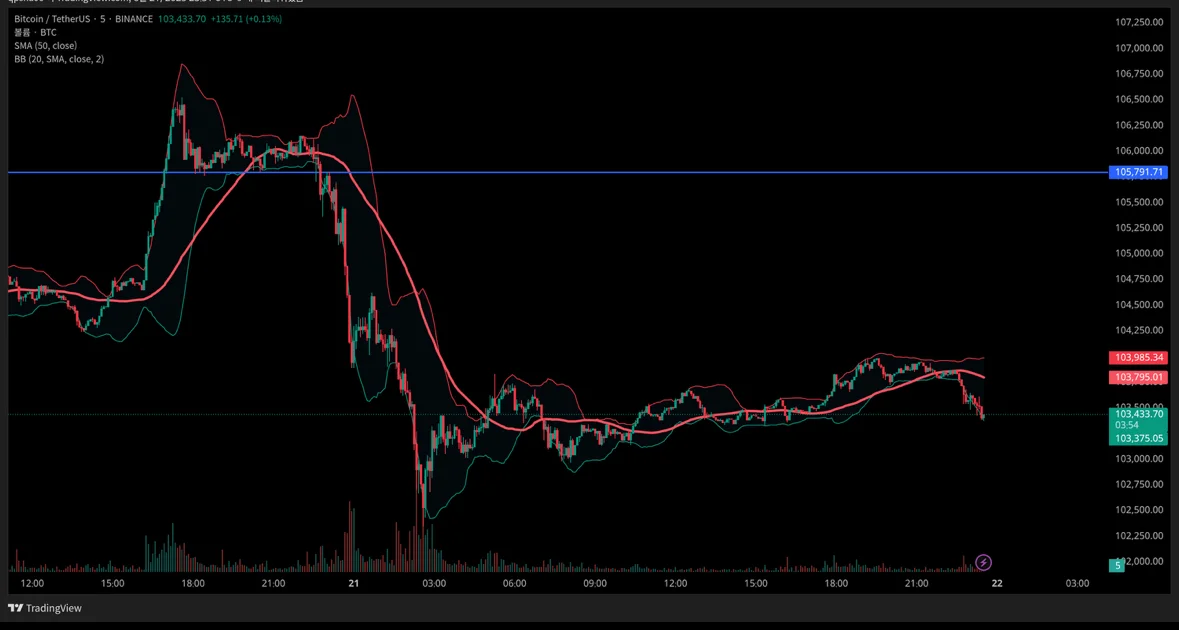The image size is (1179, 630).
Task: Open the SMA (50, close) legend
Action: (45, 45)
